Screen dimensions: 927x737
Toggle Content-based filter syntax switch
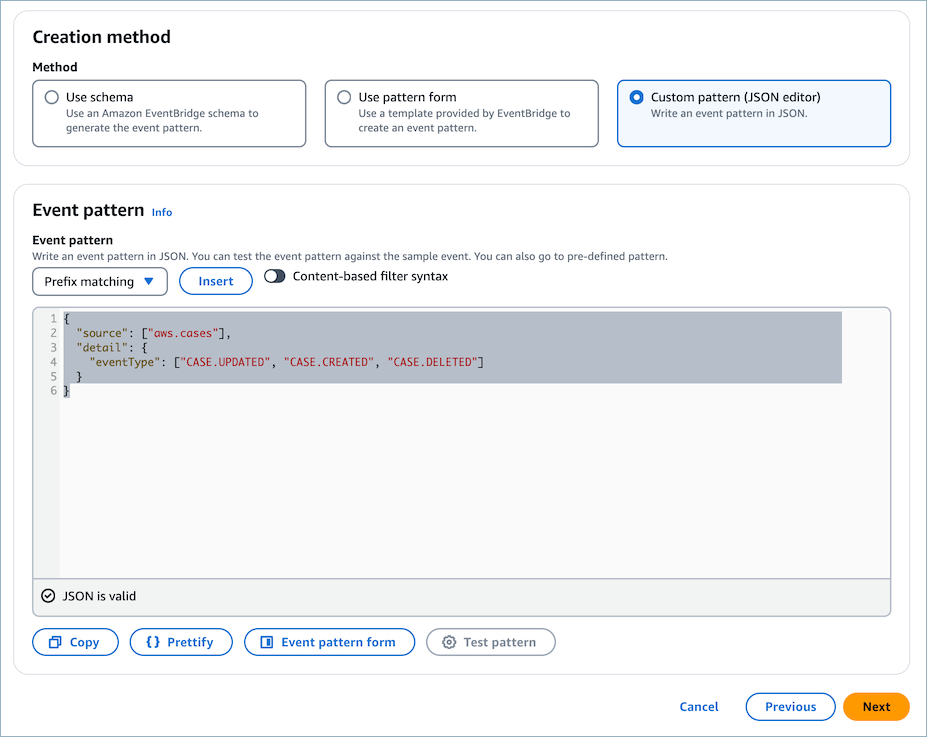point(274,276)
